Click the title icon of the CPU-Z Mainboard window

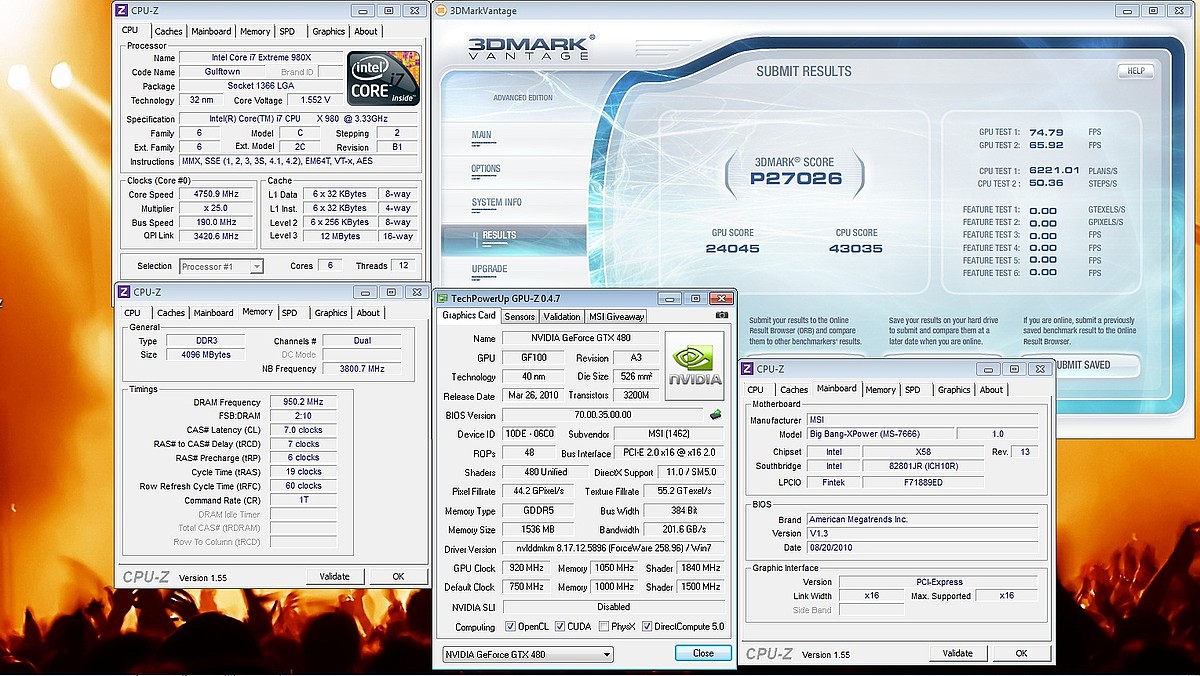747,369
